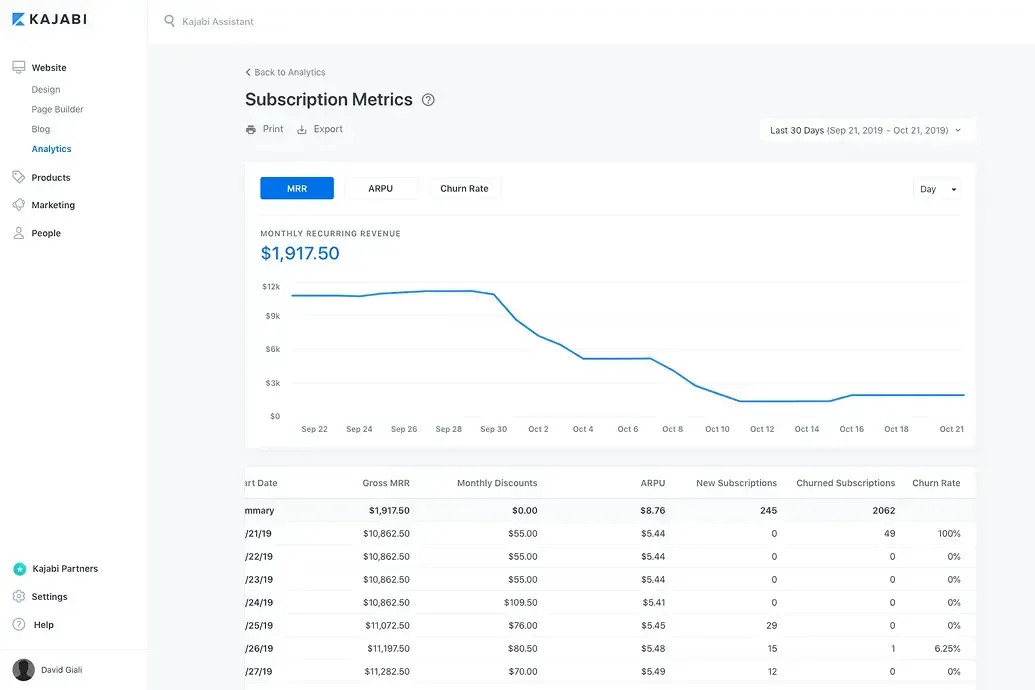Click the Help question mark icon
The height and width of the screenshot is (690, 1035).
coord(19,625)
